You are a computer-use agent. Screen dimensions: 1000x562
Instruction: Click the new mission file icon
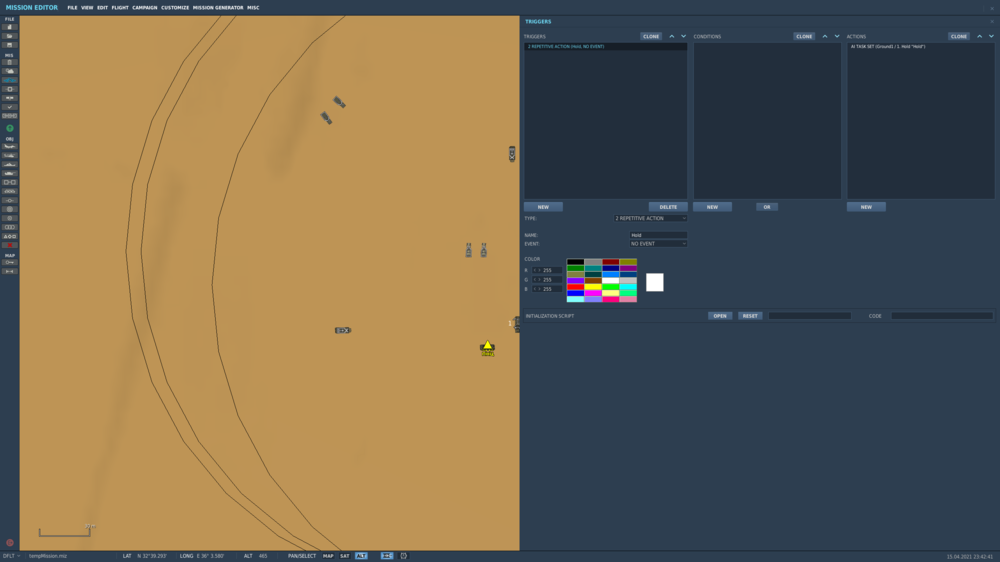10,27
